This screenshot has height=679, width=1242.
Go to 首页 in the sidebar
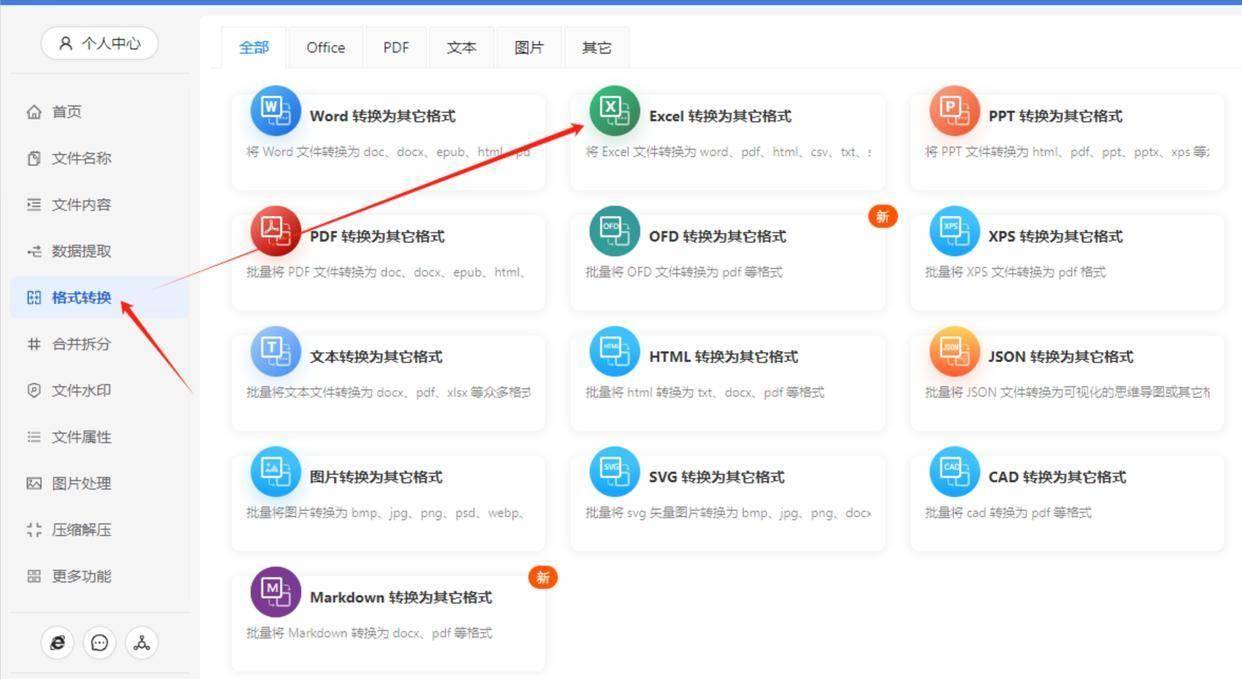(67, 112)
